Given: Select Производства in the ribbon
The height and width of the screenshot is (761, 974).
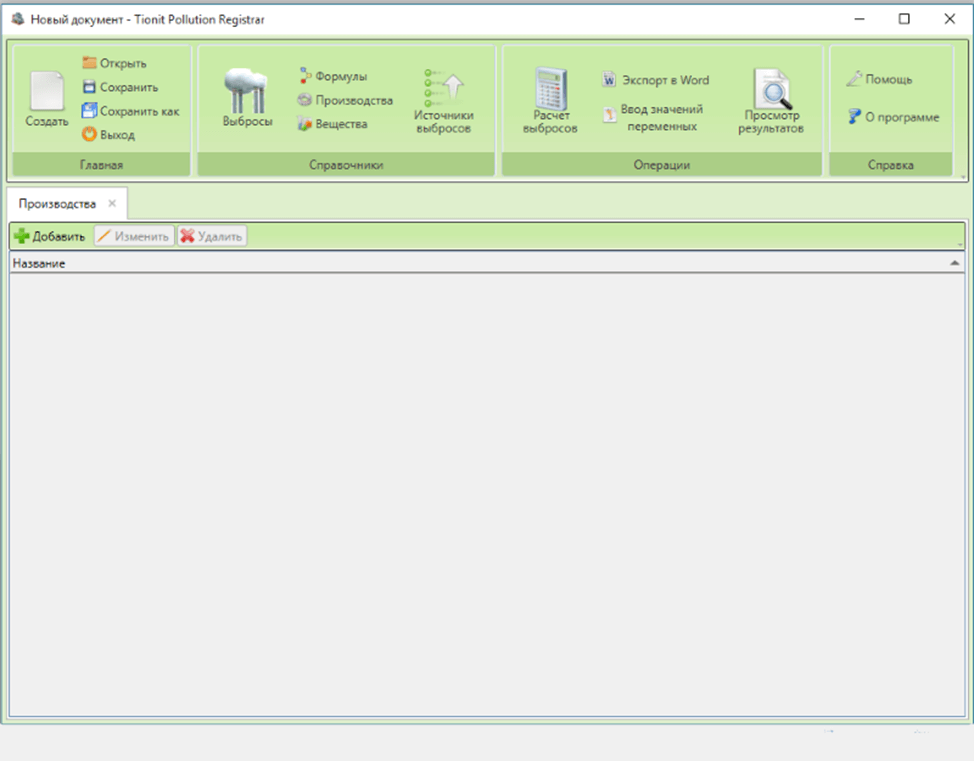Looking at the screenshot, I should [x=344, y=100].
